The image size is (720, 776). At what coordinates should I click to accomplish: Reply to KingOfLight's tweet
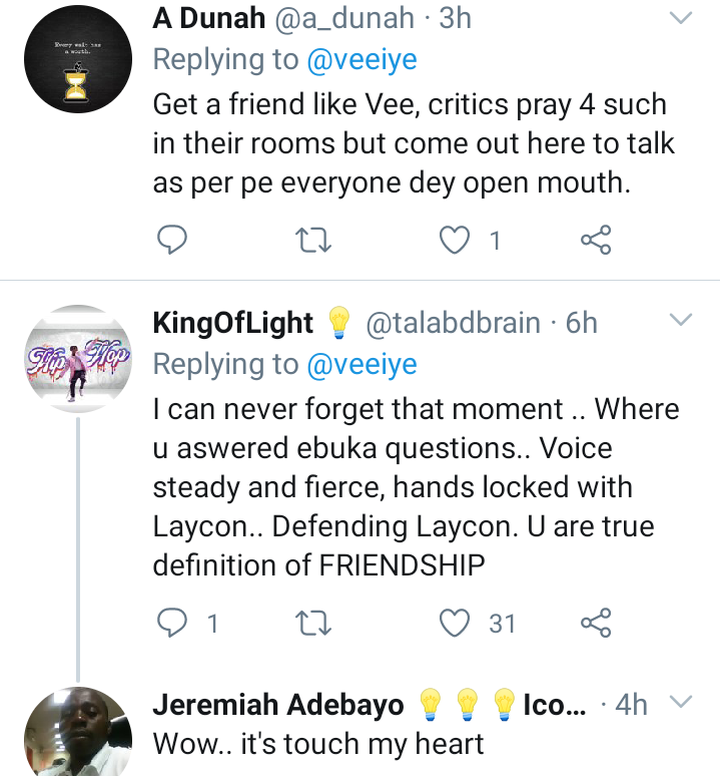pos(174,623)
